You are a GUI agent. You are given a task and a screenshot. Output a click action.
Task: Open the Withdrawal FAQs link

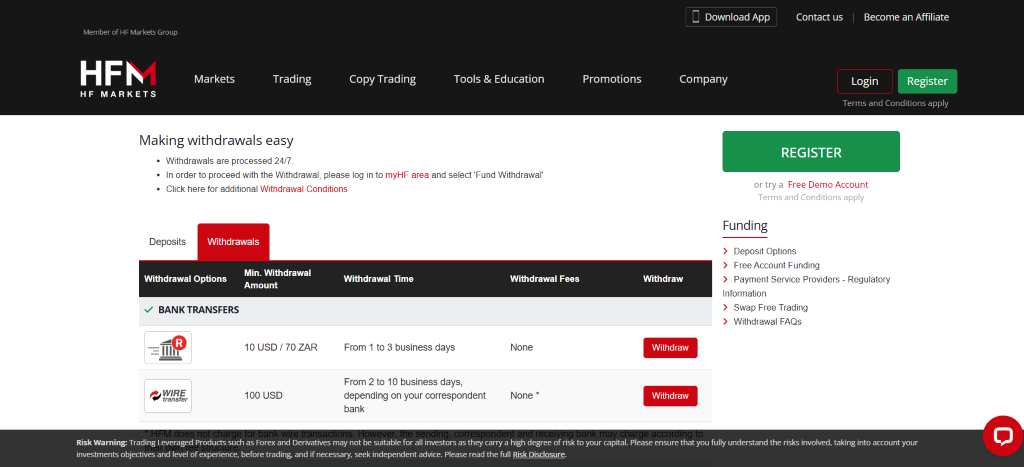[767, 321]
